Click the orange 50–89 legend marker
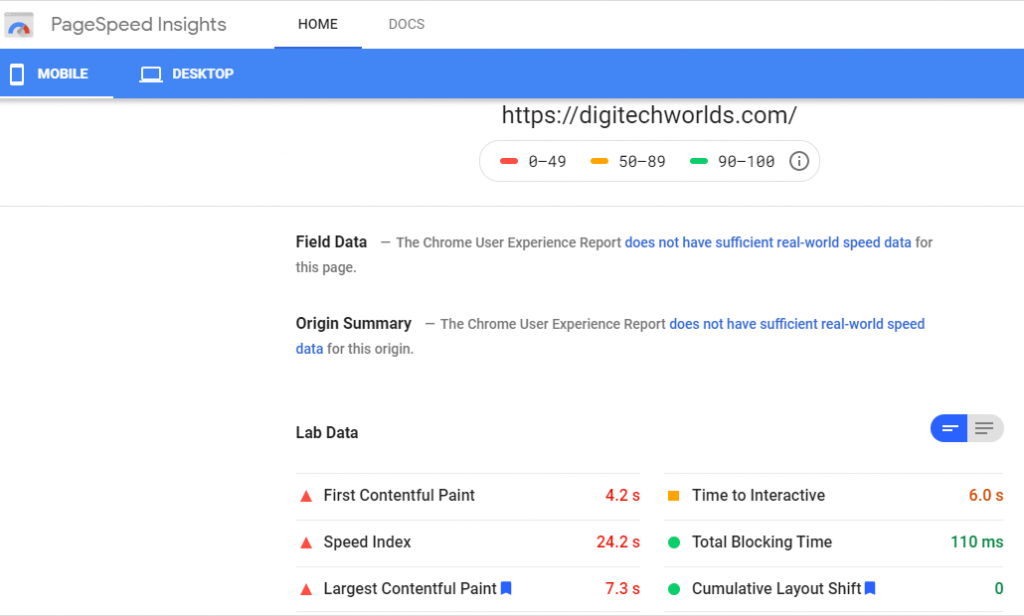 pyautogui.click(x=599, y=161)
